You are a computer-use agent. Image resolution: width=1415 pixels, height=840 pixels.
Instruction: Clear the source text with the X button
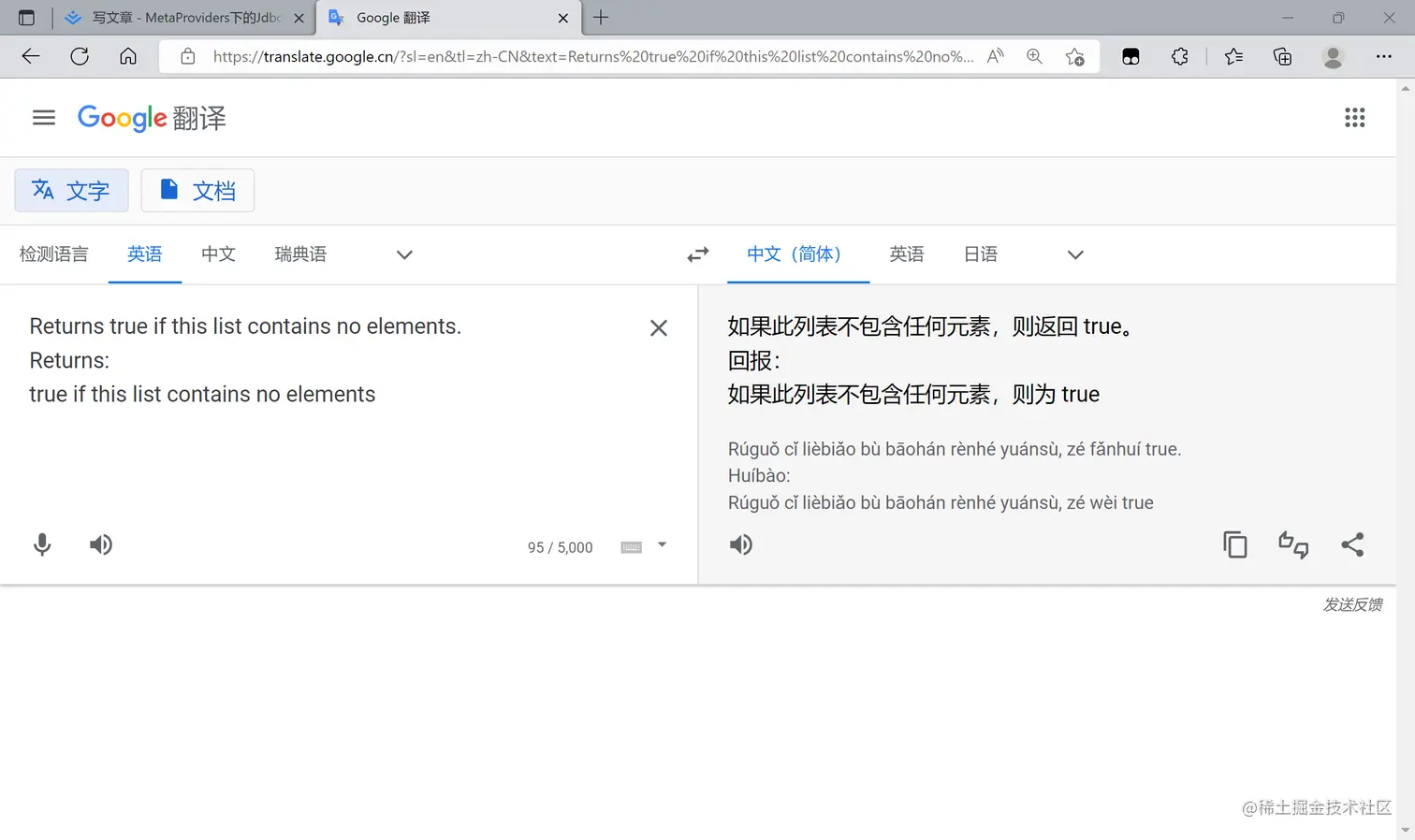tap(659, 327)
